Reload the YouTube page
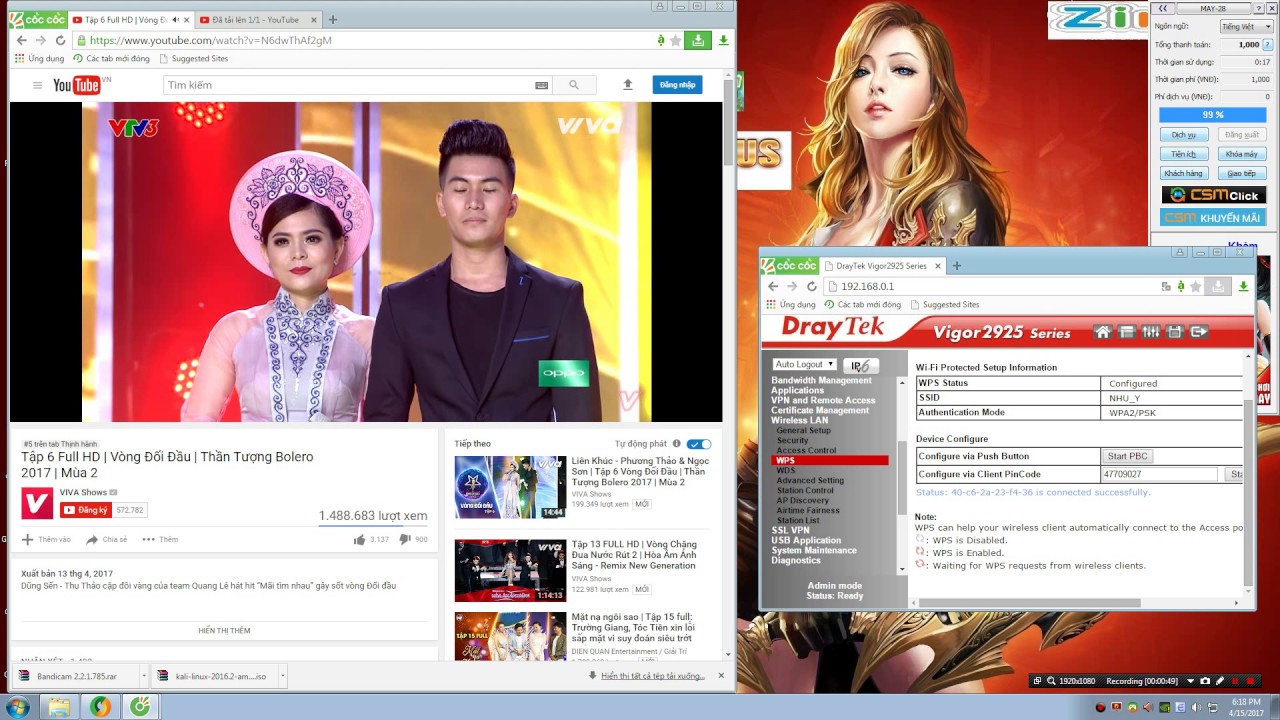 tap(60, 40)
